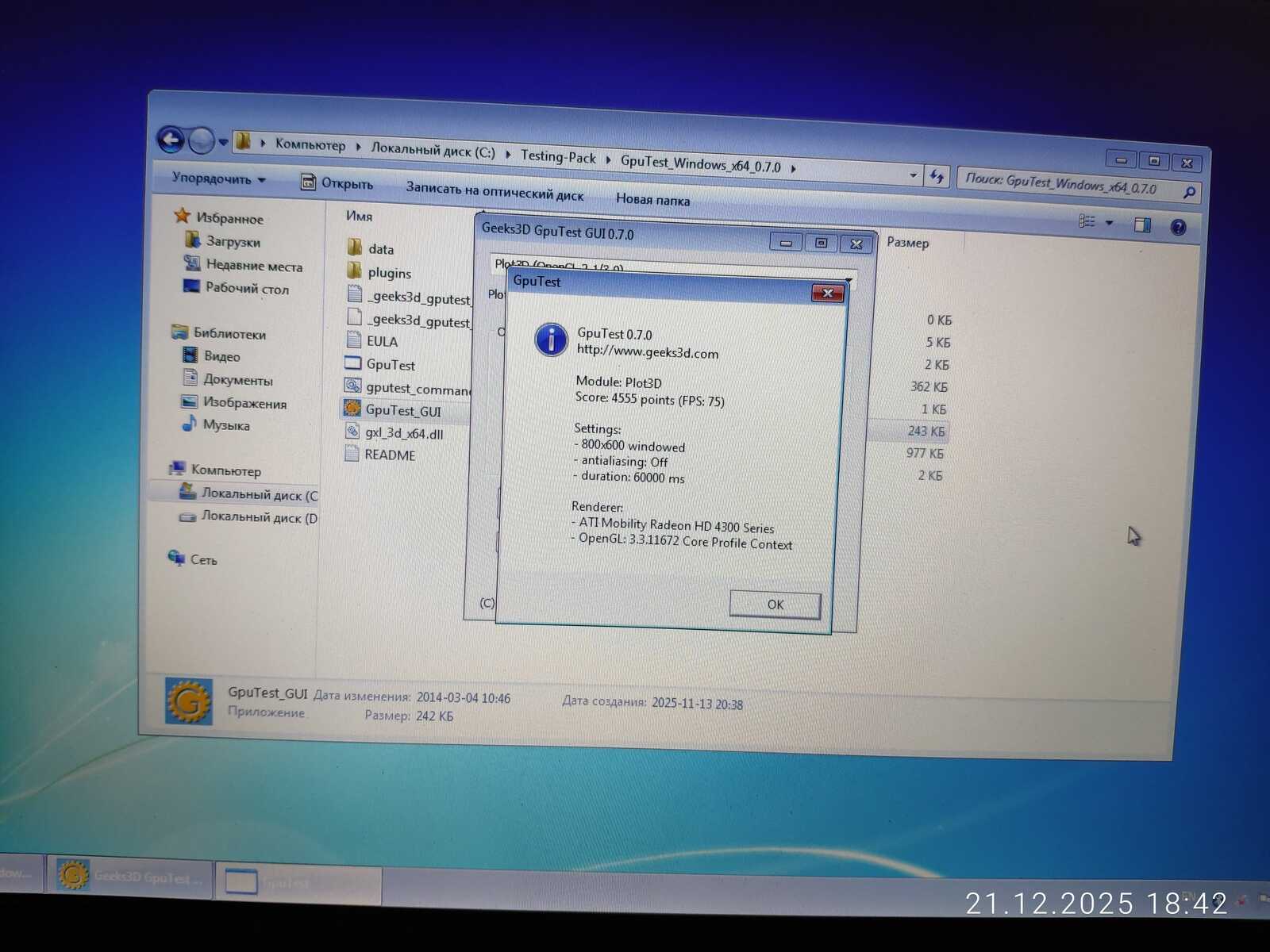
Task: Click Открыть in the Explorer toolbar
Action: [337, 183]
